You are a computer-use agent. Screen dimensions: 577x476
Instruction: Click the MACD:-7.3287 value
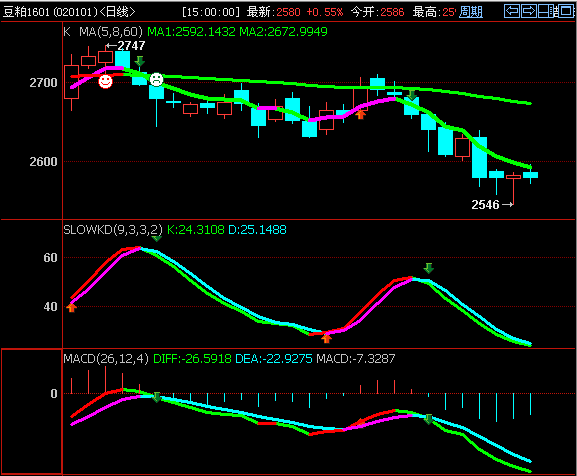tap(356, 359)
